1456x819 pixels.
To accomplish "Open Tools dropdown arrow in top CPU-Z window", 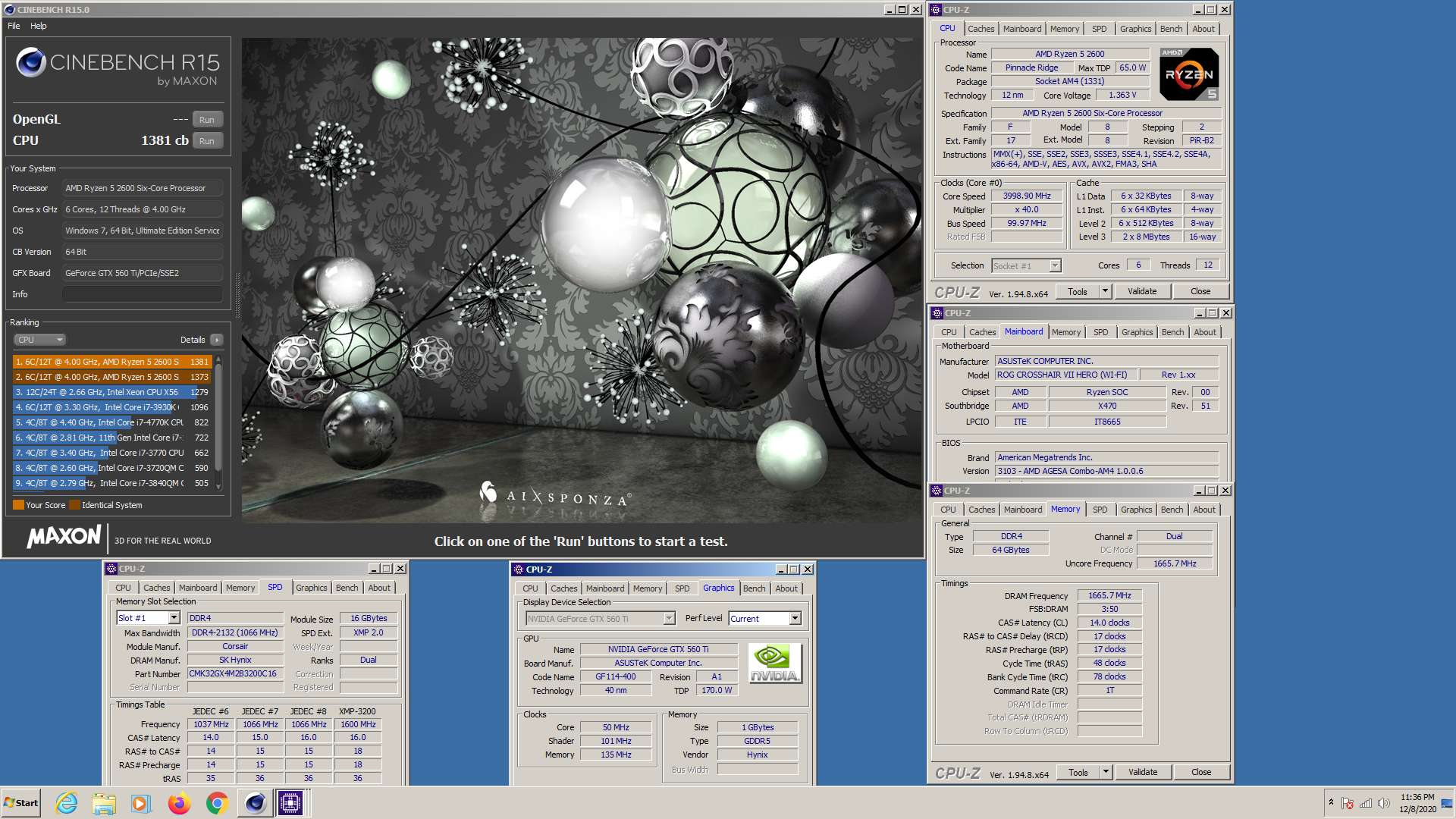I will coord(1105,291).
